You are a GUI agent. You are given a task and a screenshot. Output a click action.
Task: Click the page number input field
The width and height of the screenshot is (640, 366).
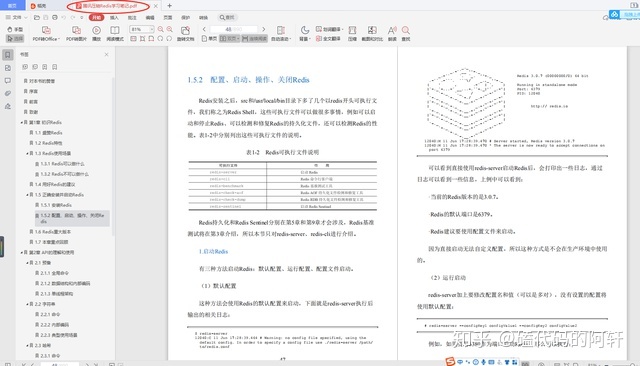click(234, 29)
